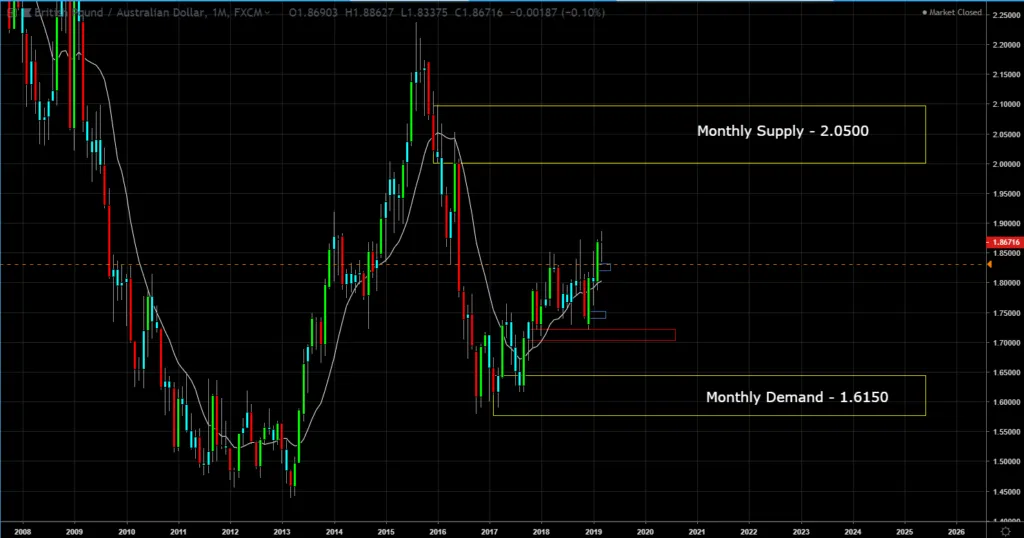Image resolution: width=1024 pixels, height=538 pixels.
Task: Click the open value O1.86903
Action: point(313,12)
